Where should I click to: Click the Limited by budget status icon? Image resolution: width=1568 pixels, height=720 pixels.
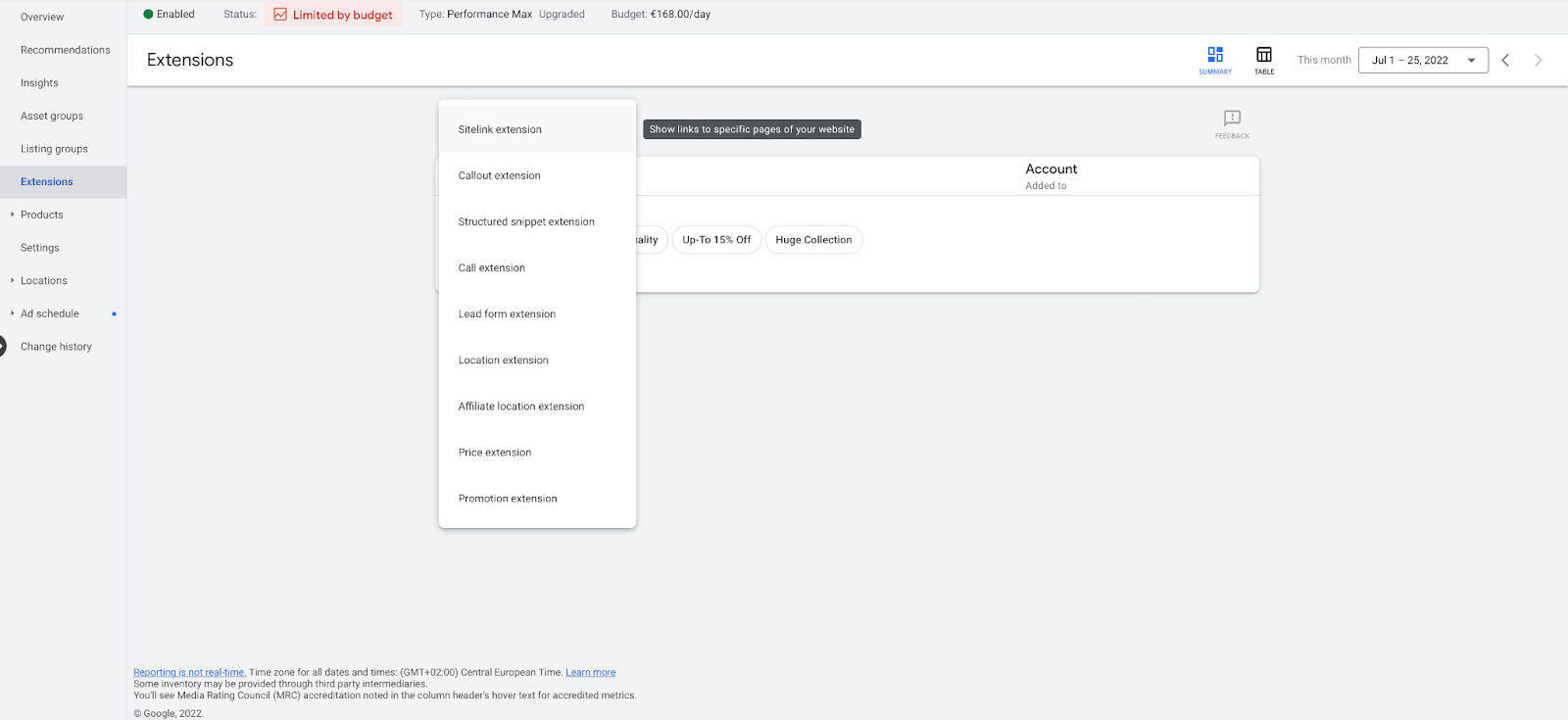pos(280,15)
